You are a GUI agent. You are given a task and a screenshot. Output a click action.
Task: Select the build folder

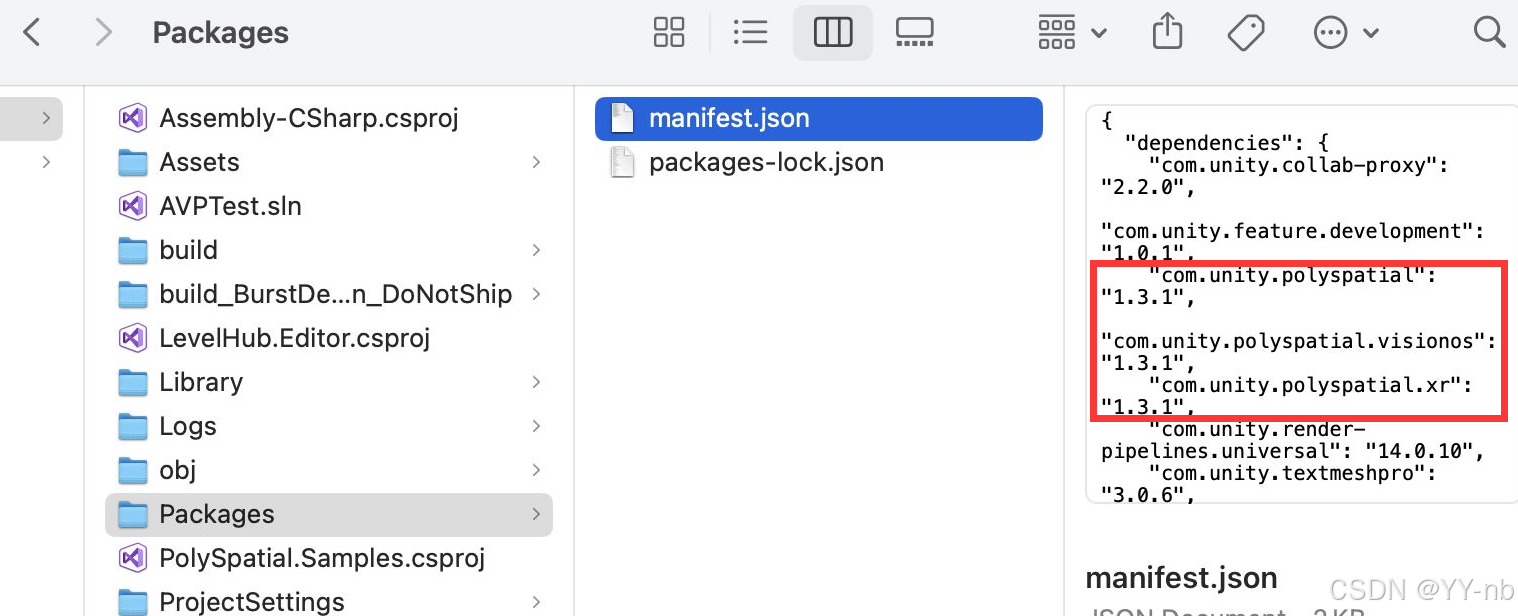[x=328, y=250]
